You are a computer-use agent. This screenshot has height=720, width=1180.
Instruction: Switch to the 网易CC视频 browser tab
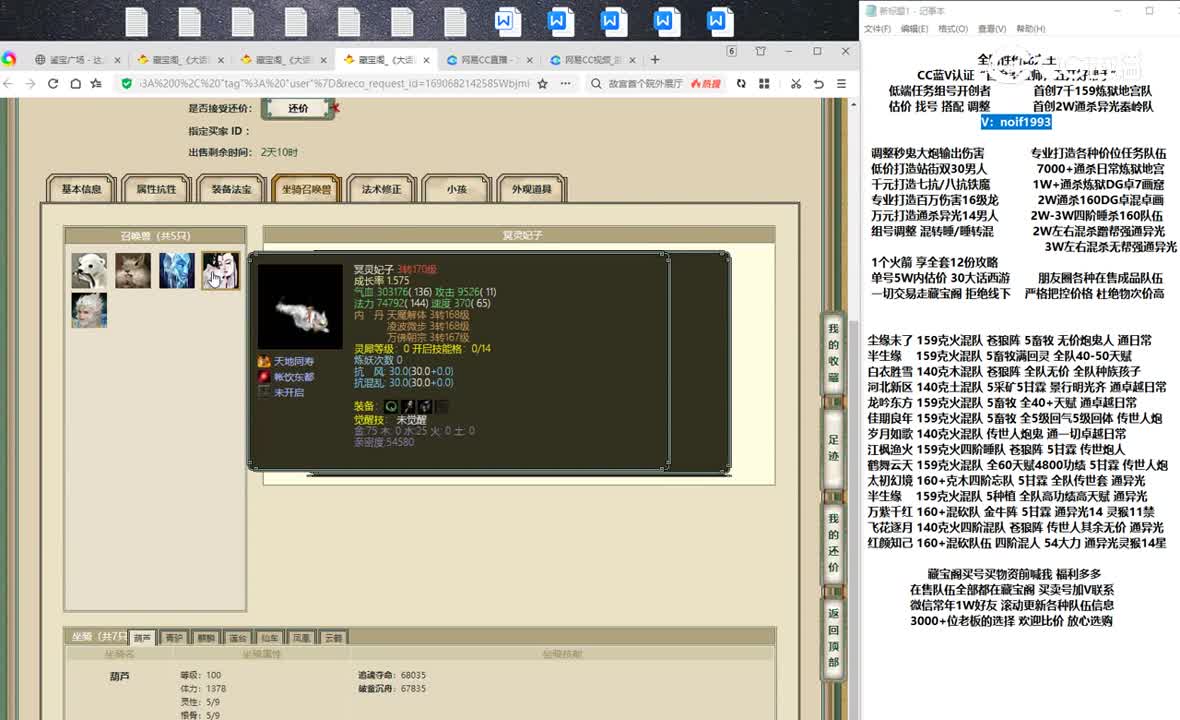592,59
